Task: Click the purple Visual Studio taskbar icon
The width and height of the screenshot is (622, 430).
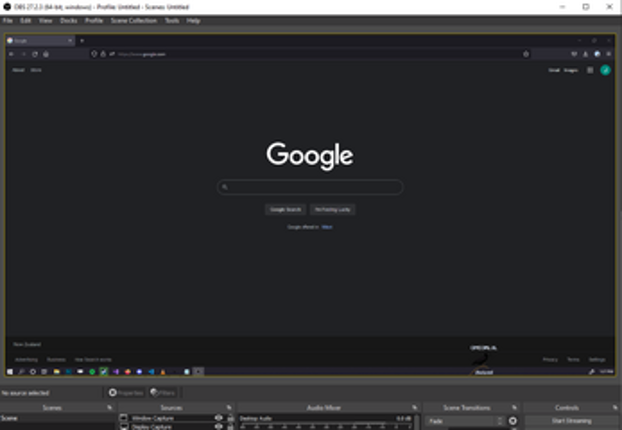Action: pyautogui.click(x=116, y=372)
